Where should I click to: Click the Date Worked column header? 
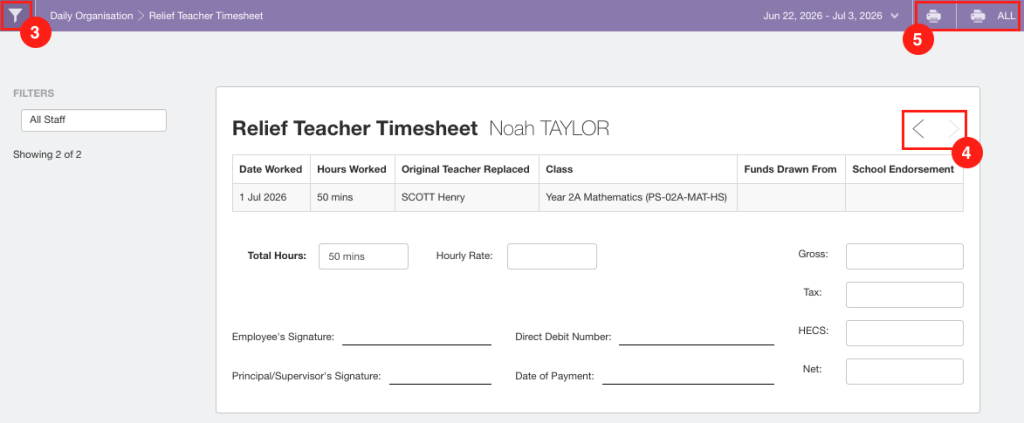271,169
